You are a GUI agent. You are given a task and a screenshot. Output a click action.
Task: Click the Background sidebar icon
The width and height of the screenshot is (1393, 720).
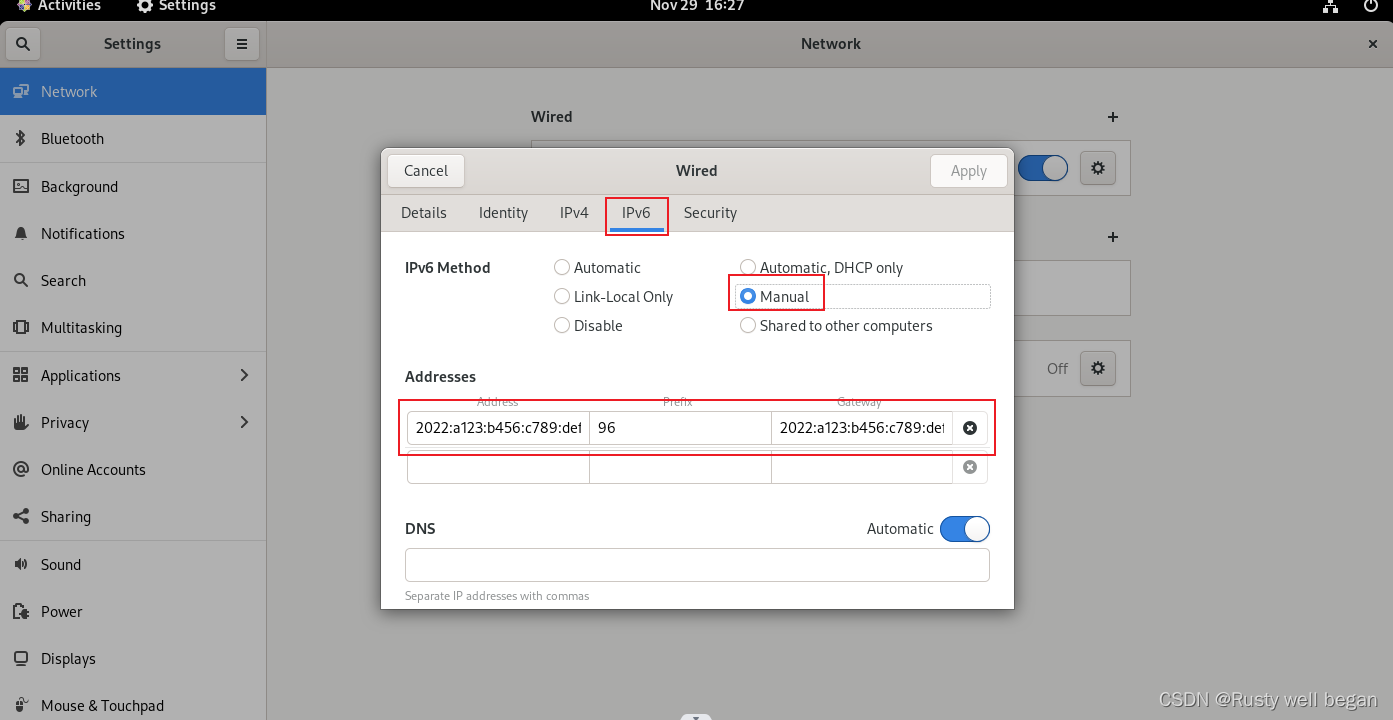[x=20, y=186]
